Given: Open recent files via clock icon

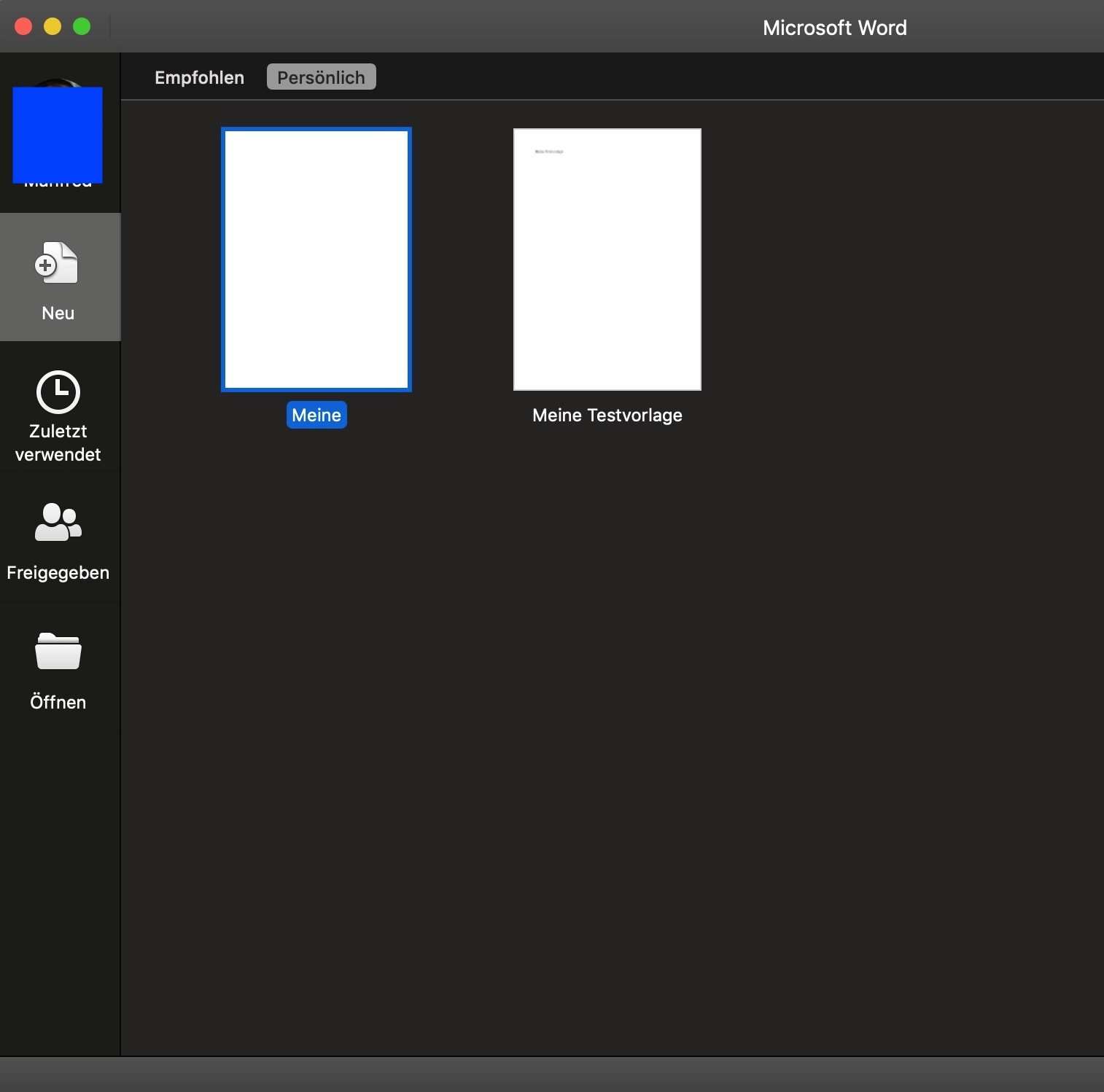Looking at the screenshot, I should 58,392.
